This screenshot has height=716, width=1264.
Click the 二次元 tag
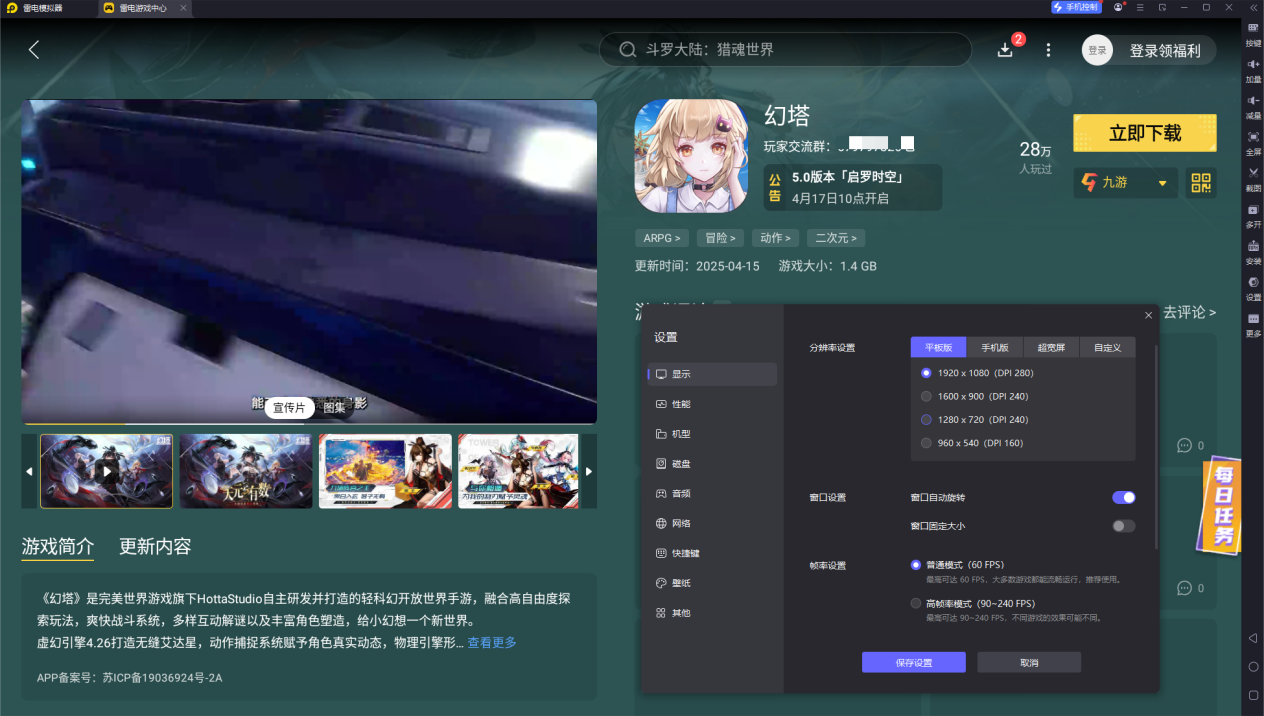pos(836,238)
